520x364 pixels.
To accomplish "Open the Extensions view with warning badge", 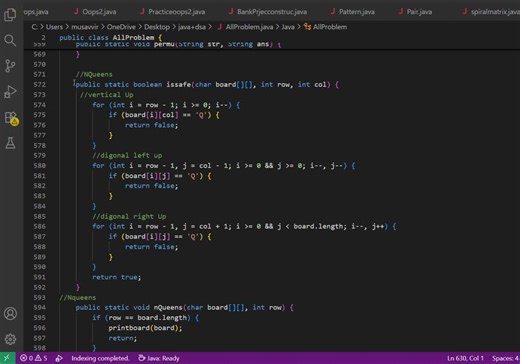I will pos(11,118).
